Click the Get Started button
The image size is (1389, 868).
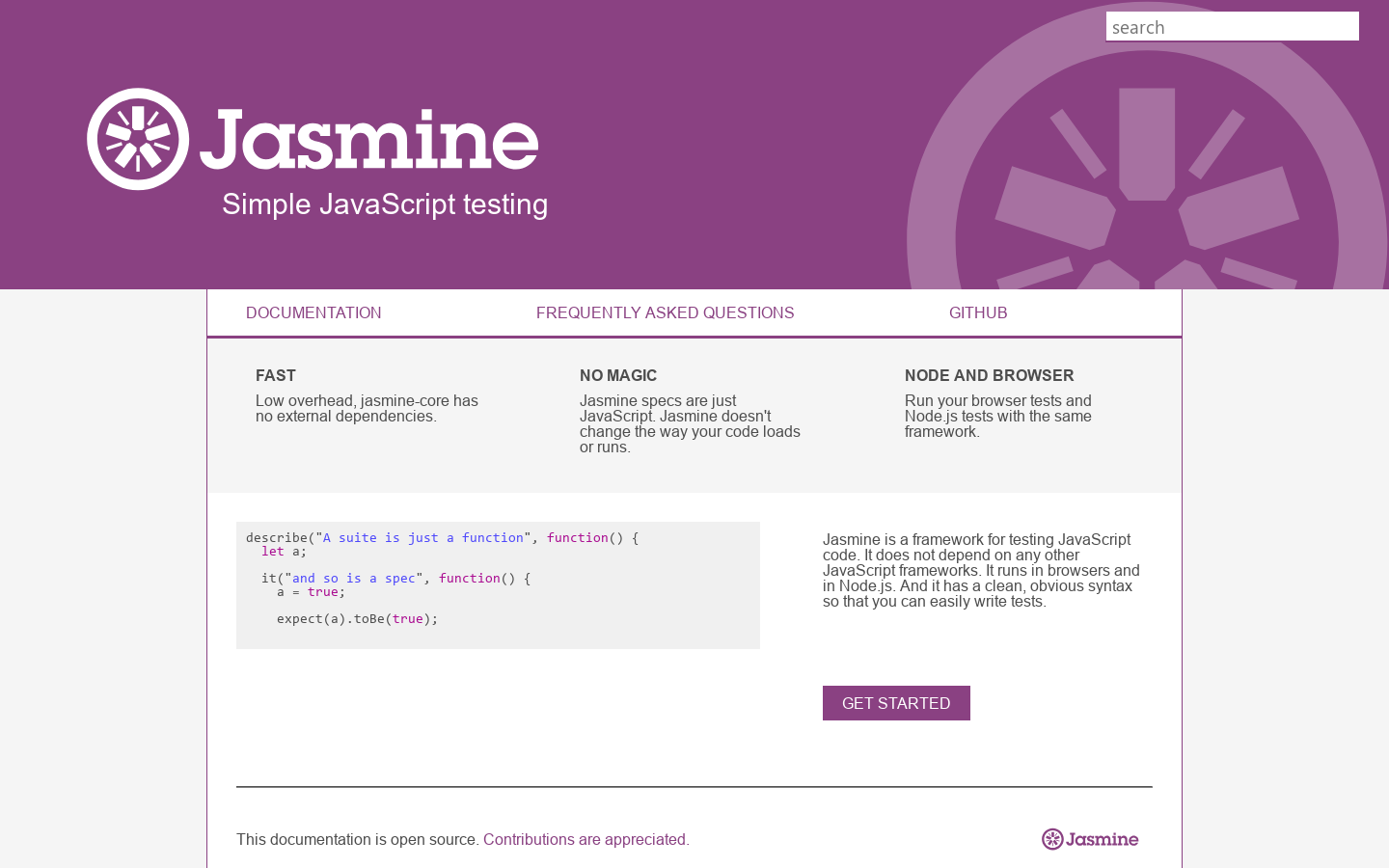(896, 703)
